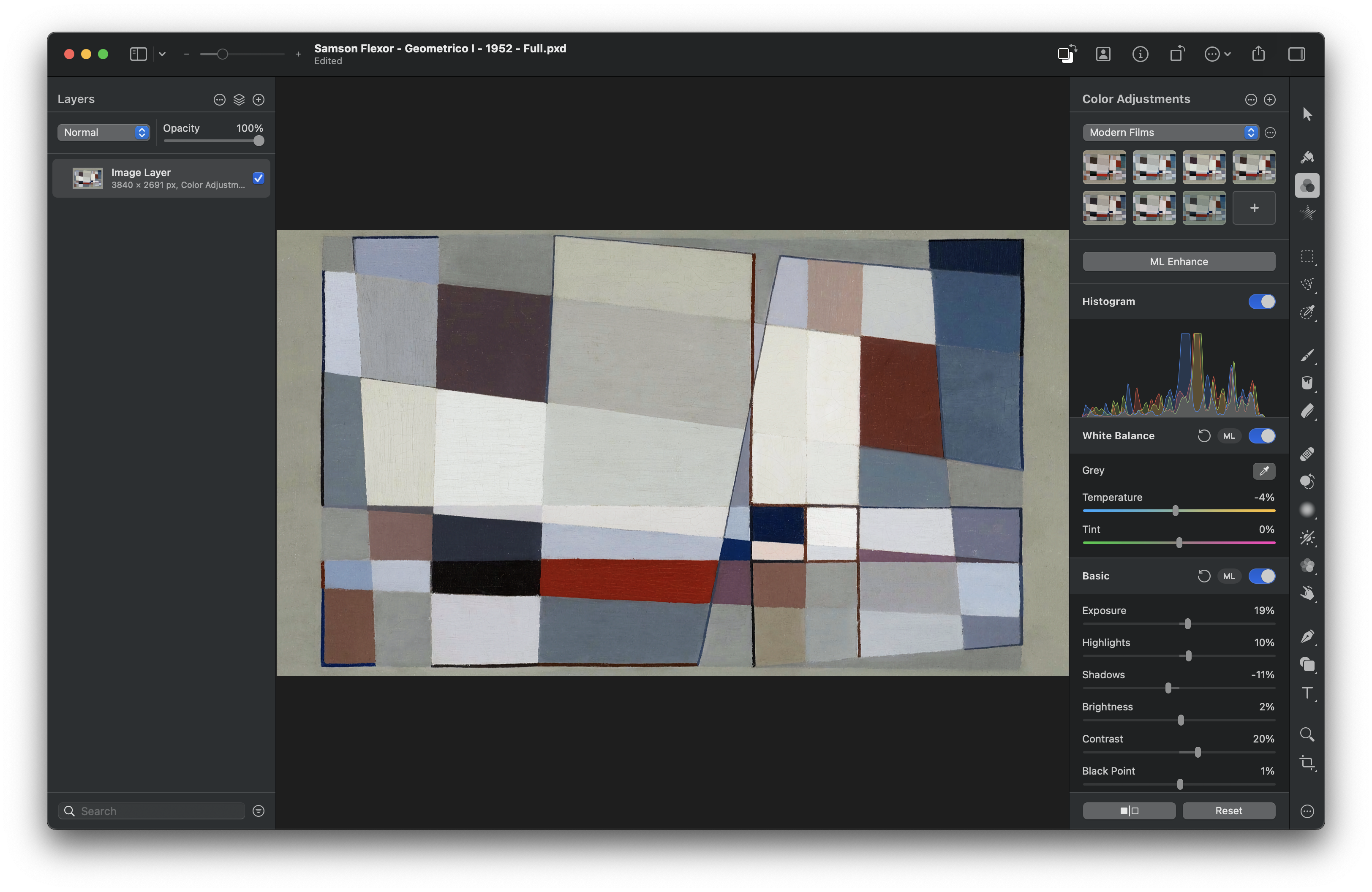Screen dimensions: 1372x892
Task: Select the Clone tool
Action: click(1307, 482)
